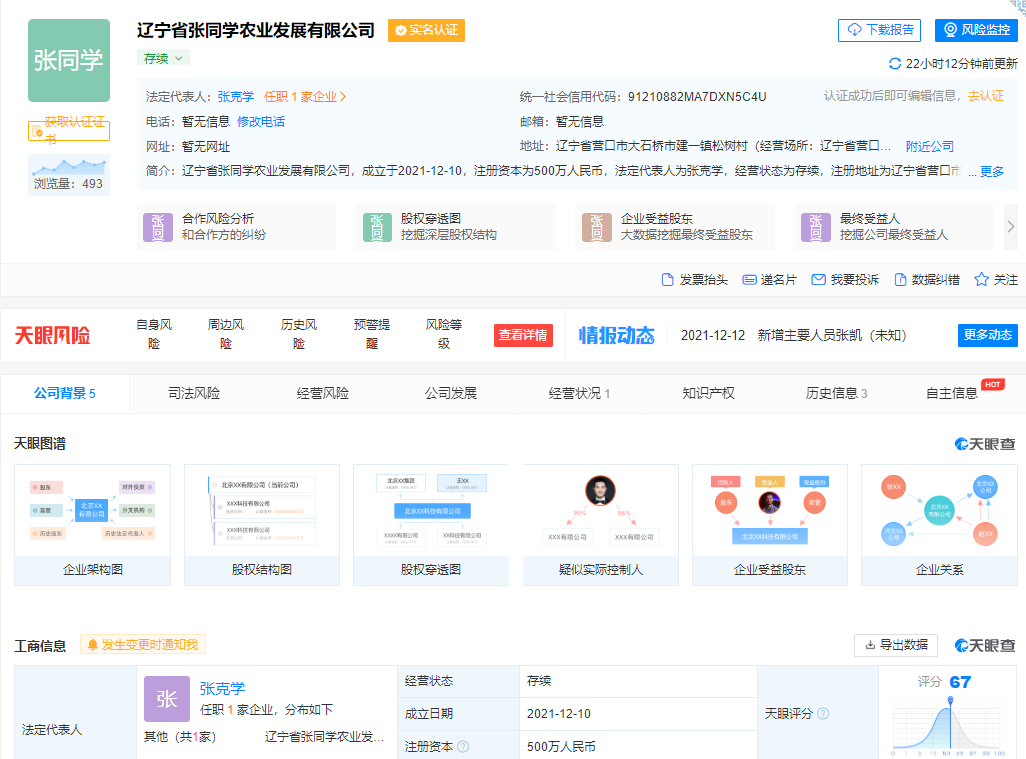The image size is (1026, 759).
Task: Click the 天眼评分 distribution chart
Action: 949,724
